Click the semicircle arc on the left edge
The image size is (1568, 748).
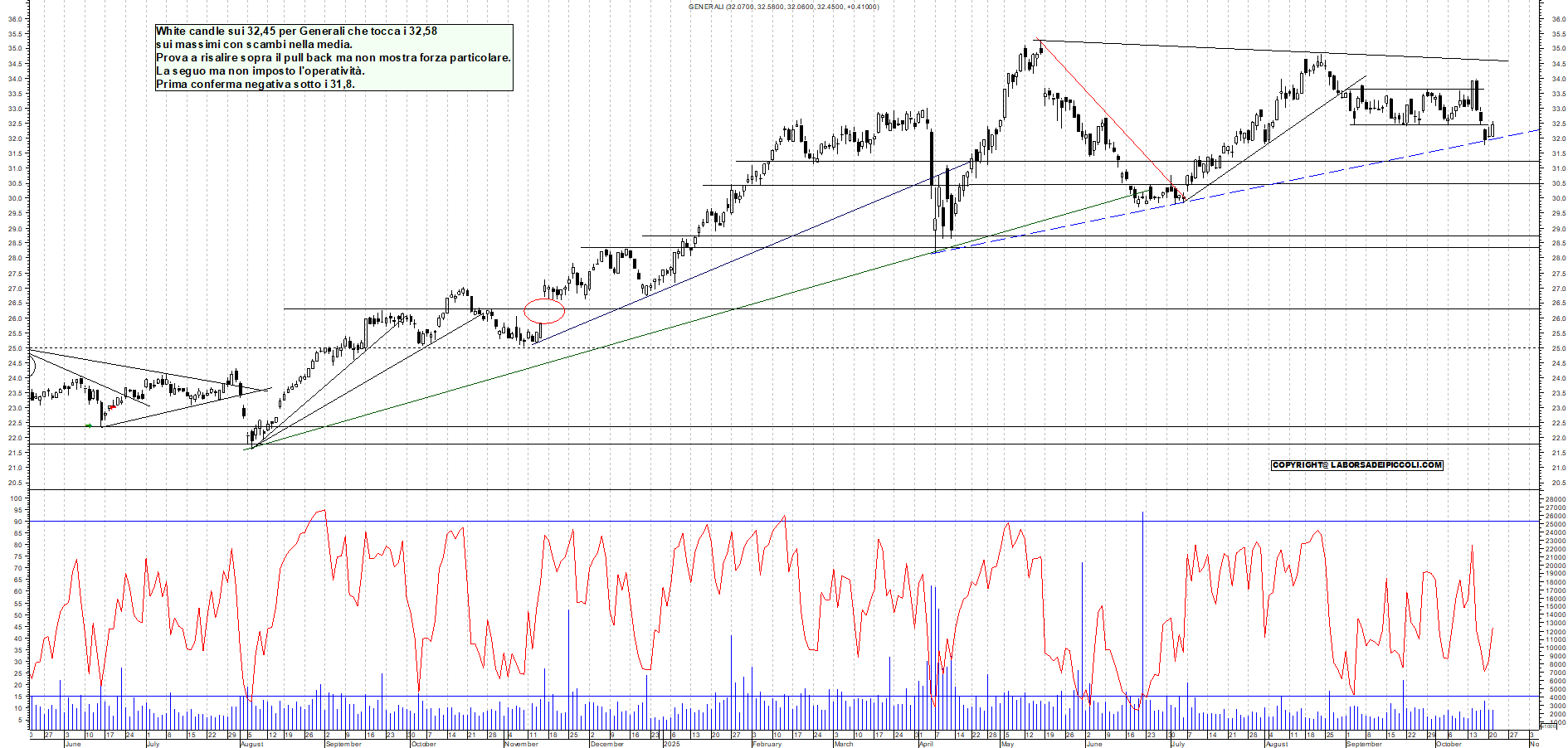click(x=32, y=364)
